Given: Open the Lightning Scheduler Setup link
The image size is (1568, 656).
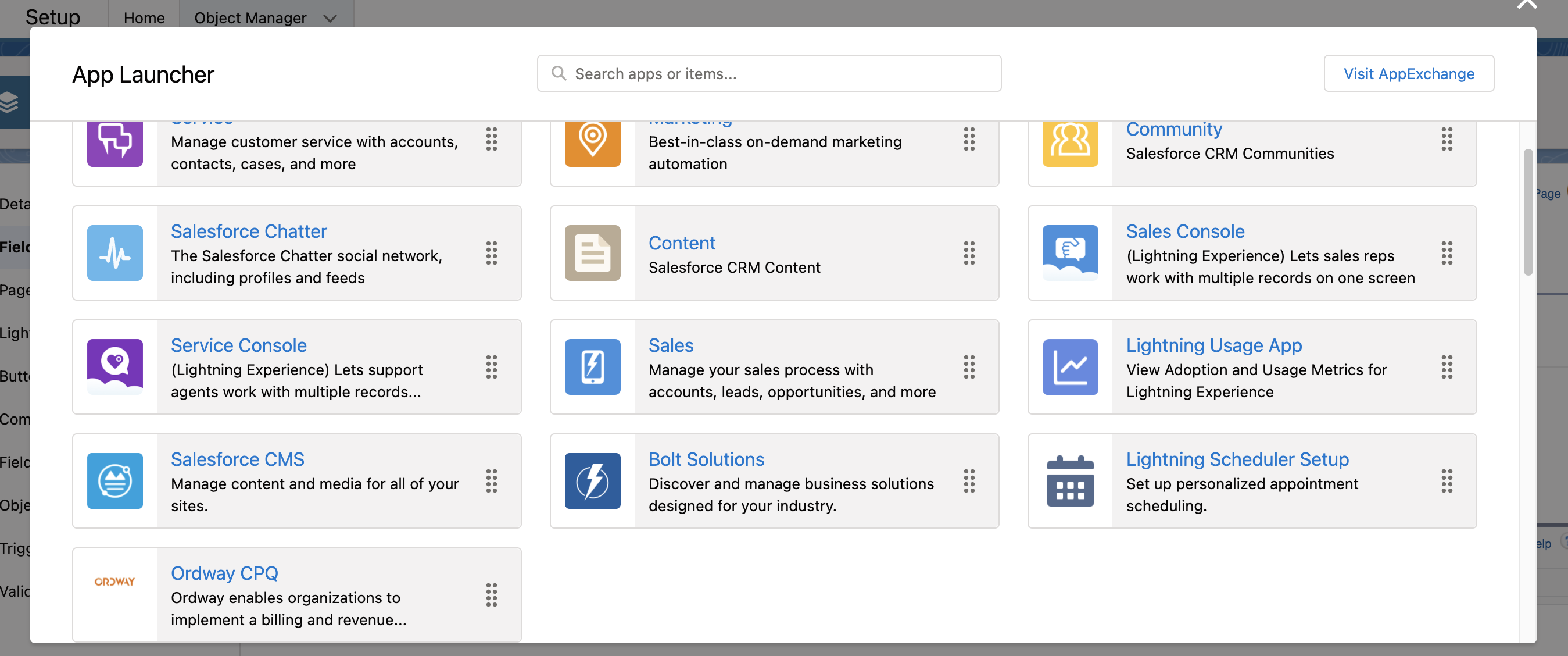Looking at the screenshot, I should [1237, 459].
